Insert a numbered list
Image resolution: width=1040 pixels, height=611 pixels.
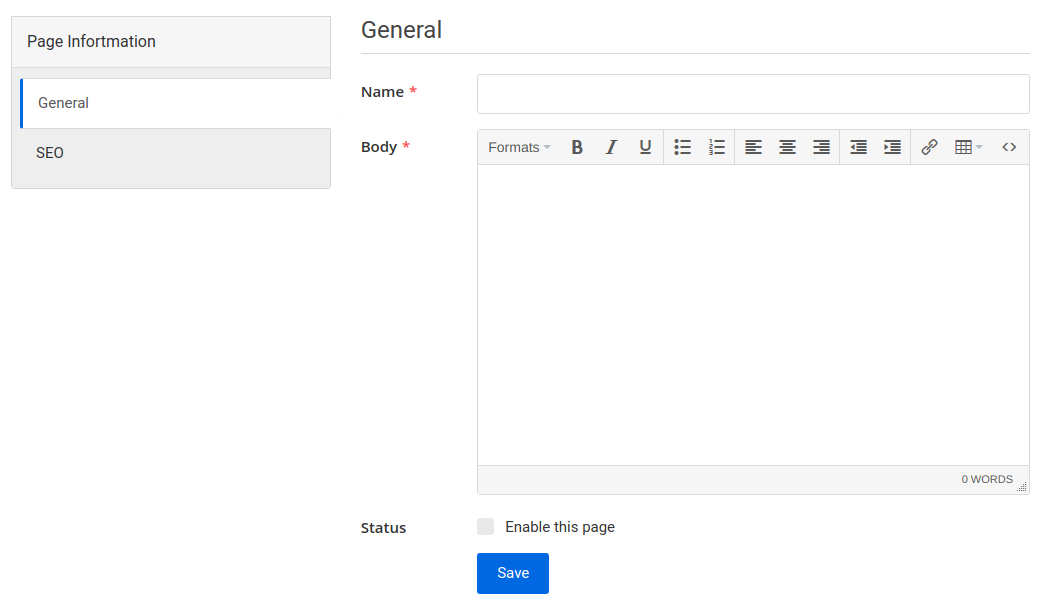pos(716,147)
